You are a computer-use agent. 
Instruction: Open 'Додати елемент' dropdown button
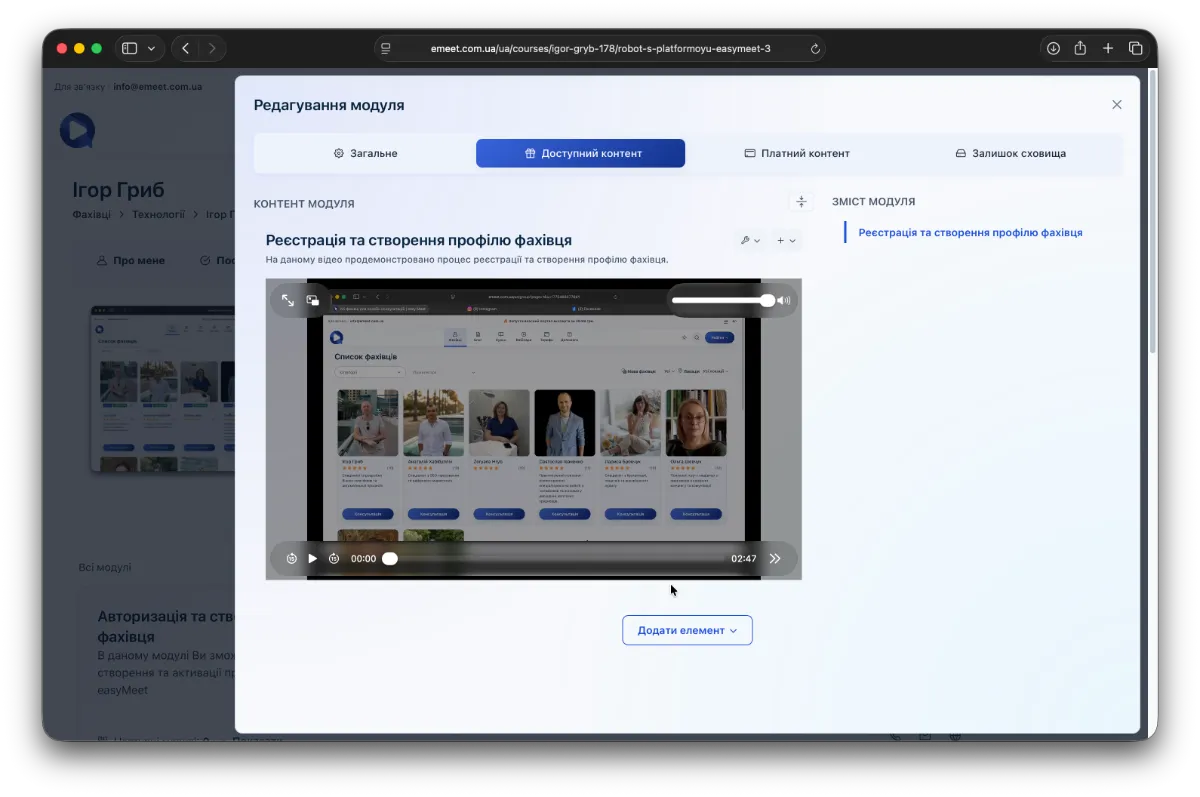coord(687,630)
